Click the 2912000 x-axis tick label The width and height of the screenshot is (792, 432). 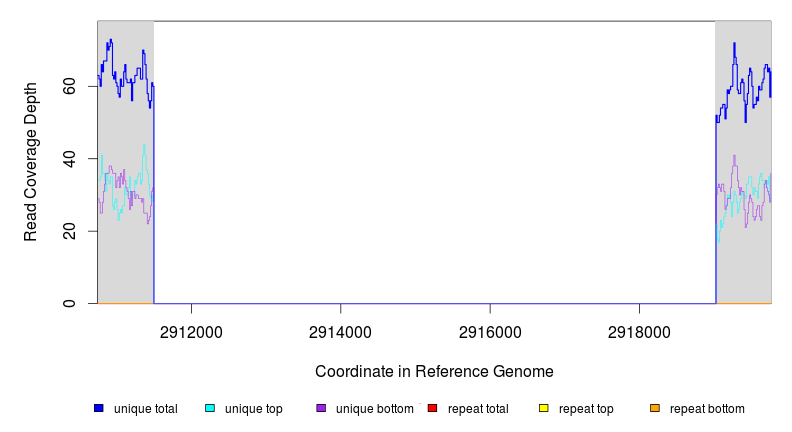[x=192, y=332]
